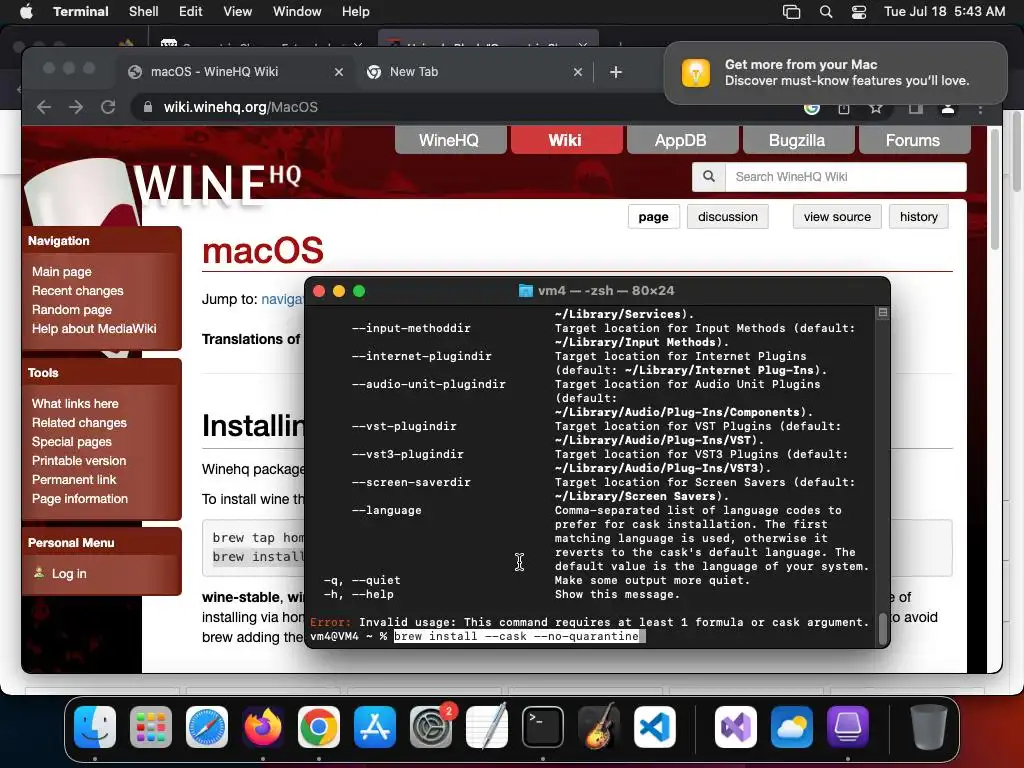
Task: Open the Chrome profile avatar icon
Action: pyautogui.click(x=948, y=108)
